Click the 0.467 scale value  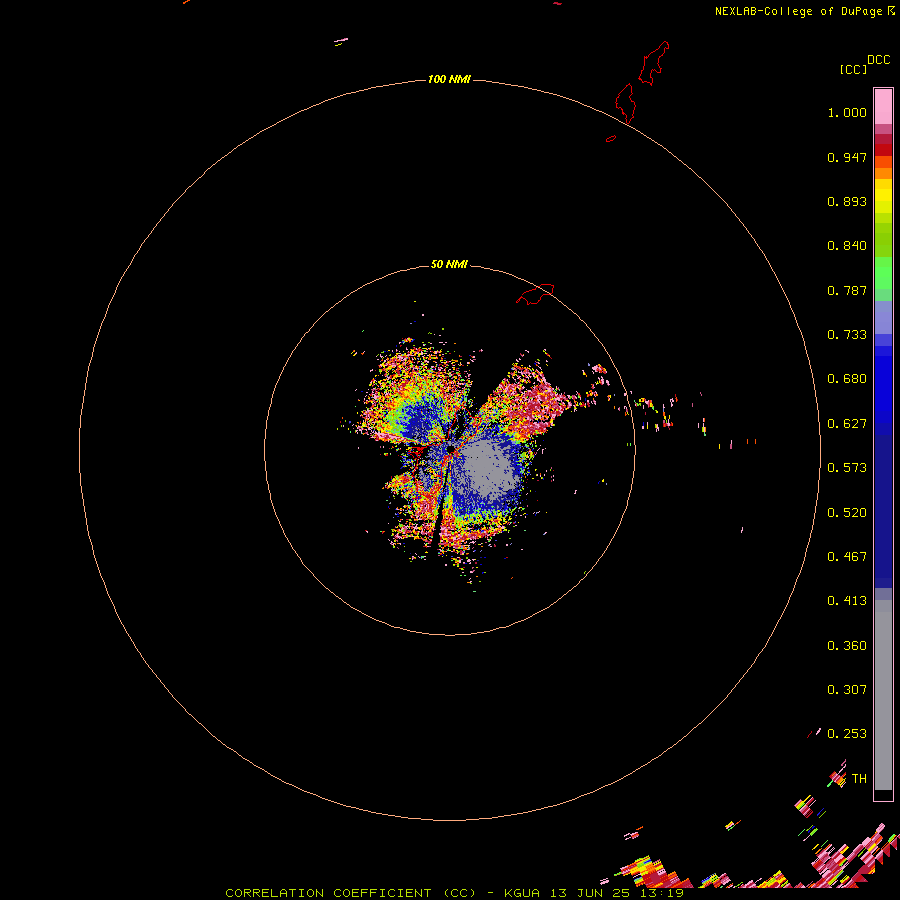click(847, 557)
